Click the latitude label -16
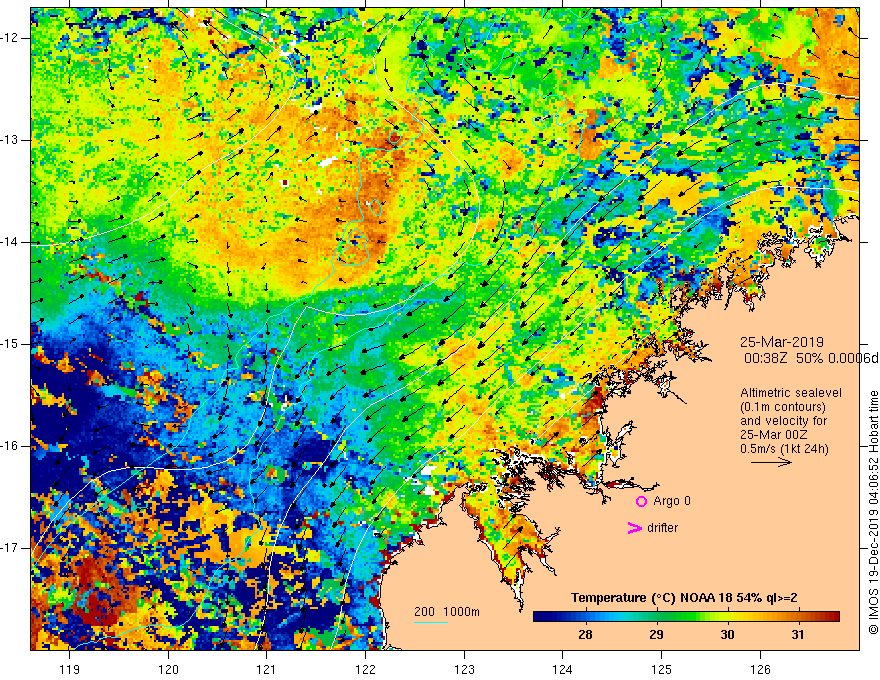 click(x=11, y=446)
